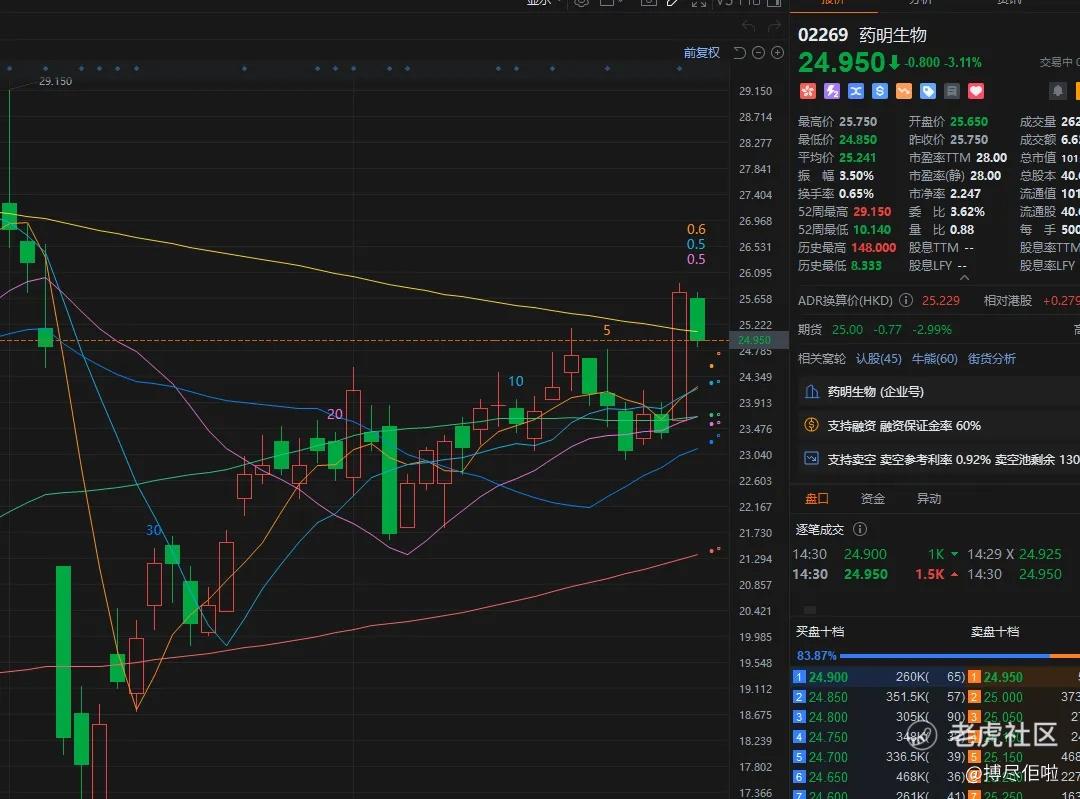1080x799 pixels.
Task: Click the Hong Kong market flag badge
Action: point(807,91)
